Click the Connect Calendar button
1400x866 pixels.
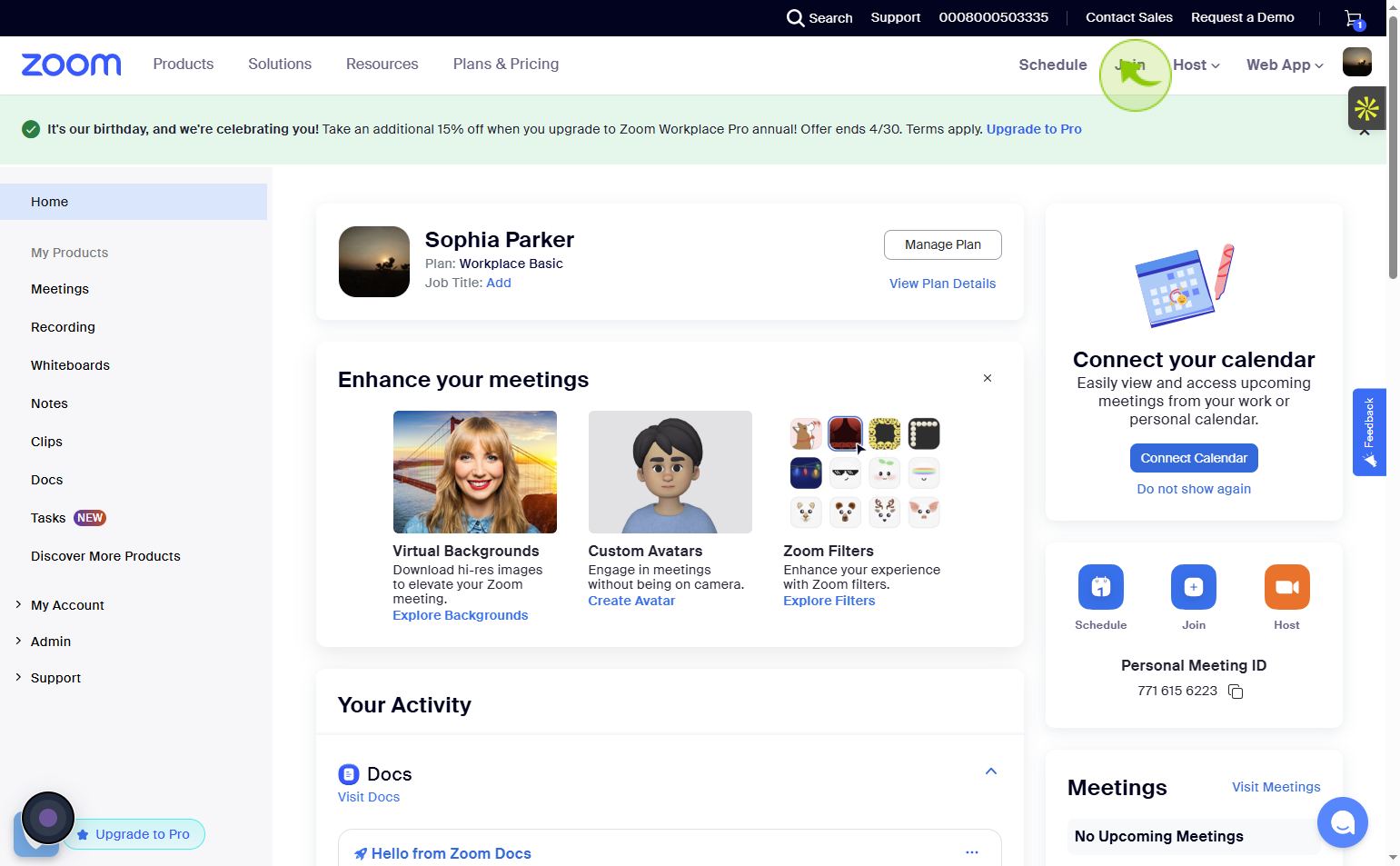point(1194,458)
